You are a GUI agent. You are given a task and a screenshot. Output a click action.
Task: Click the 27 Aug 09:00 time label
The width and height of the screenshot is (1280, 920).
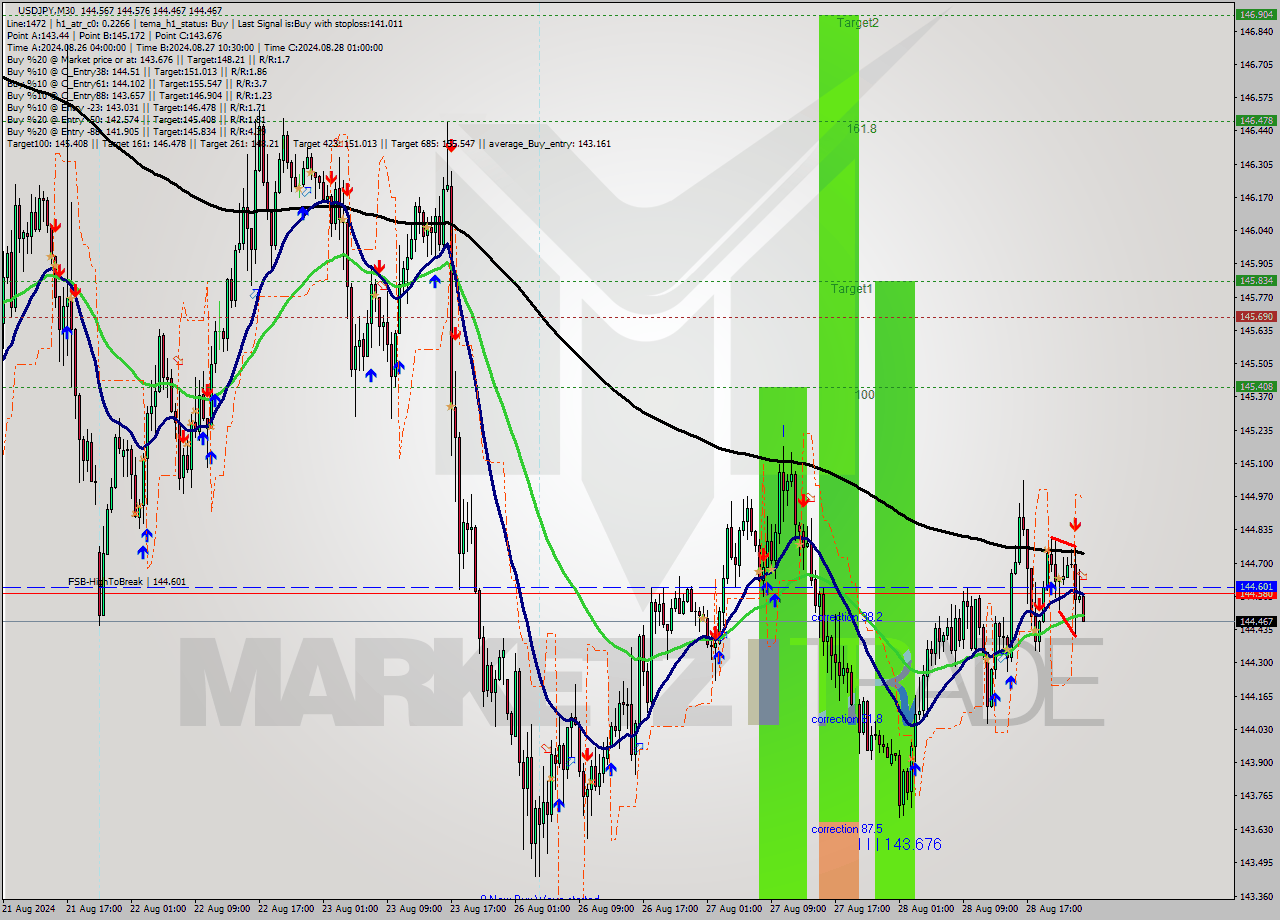798,909
